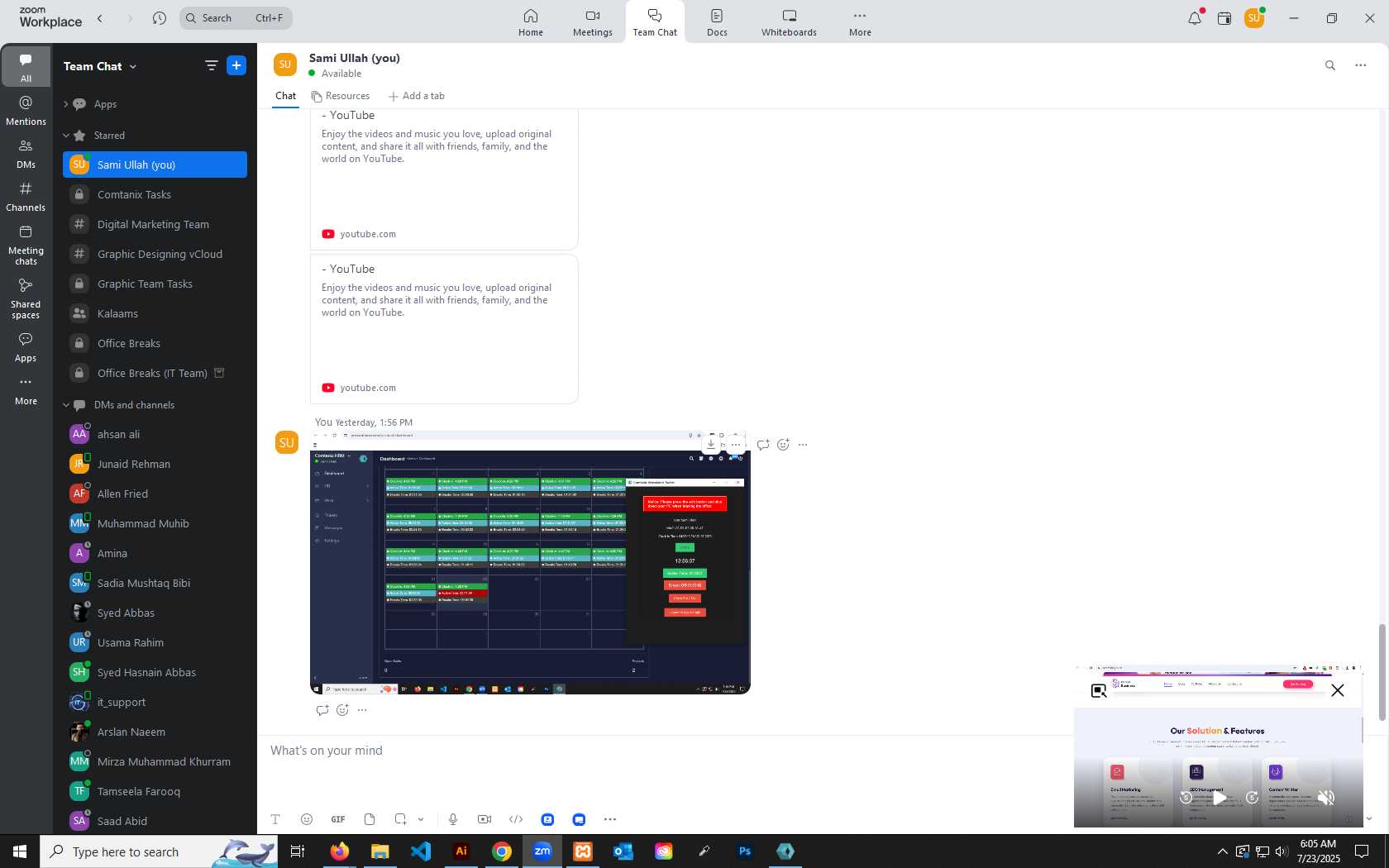
Task: Open the Resources tab in the chat
Action: (x=341, y=96)
